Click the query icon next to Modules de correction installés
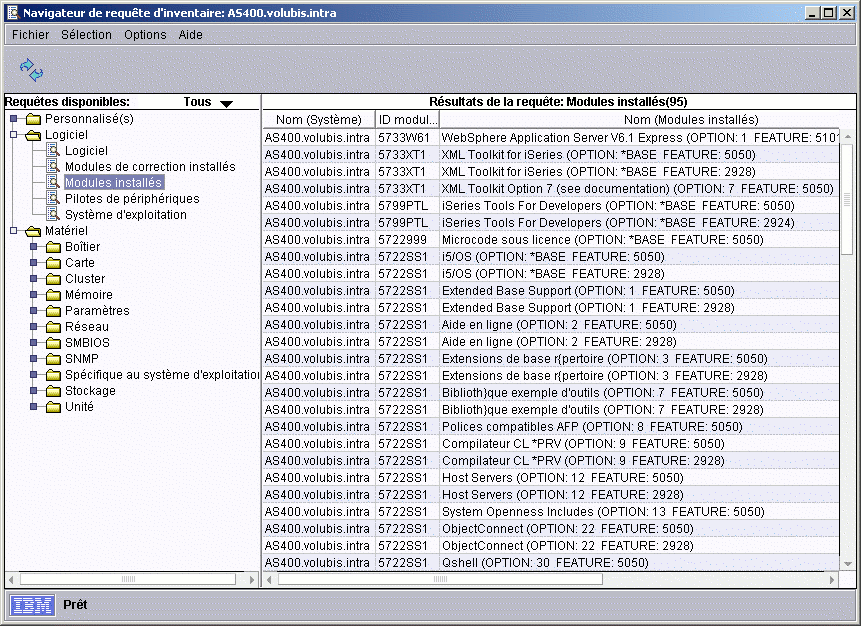This screenshot has width=861, height=626. point(53,166)
